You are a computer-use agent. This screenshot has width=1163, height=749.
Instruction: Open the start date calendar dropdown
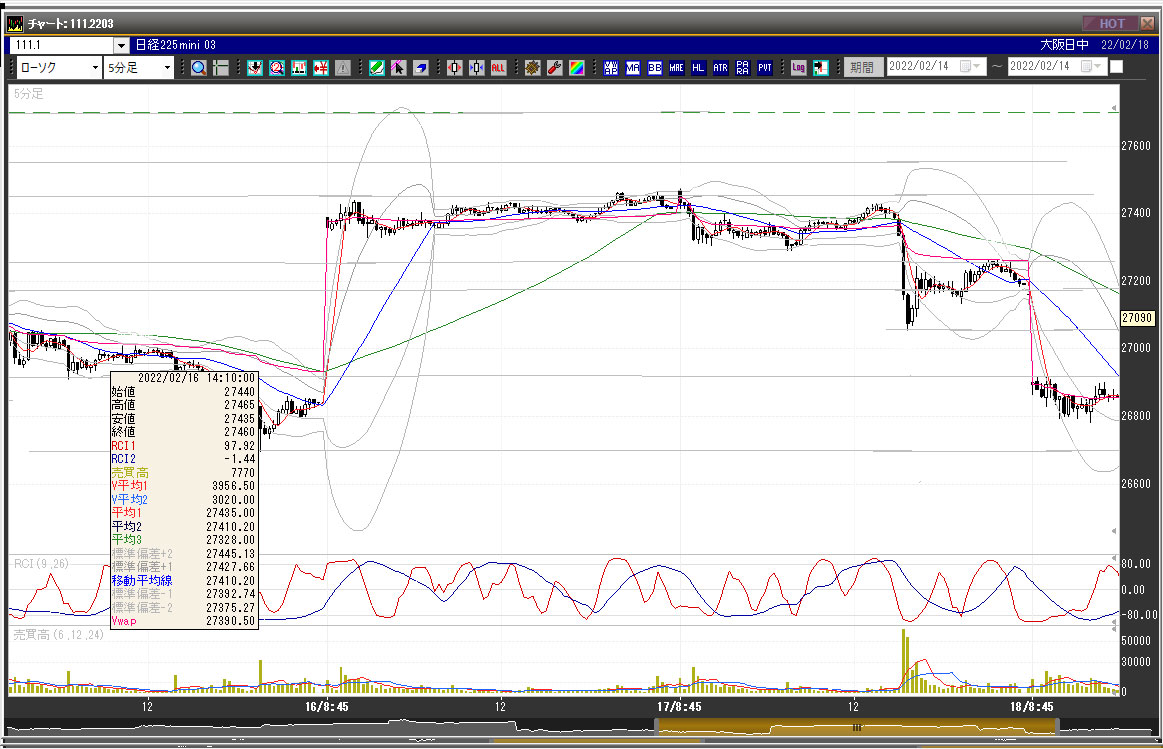(971, 67)
